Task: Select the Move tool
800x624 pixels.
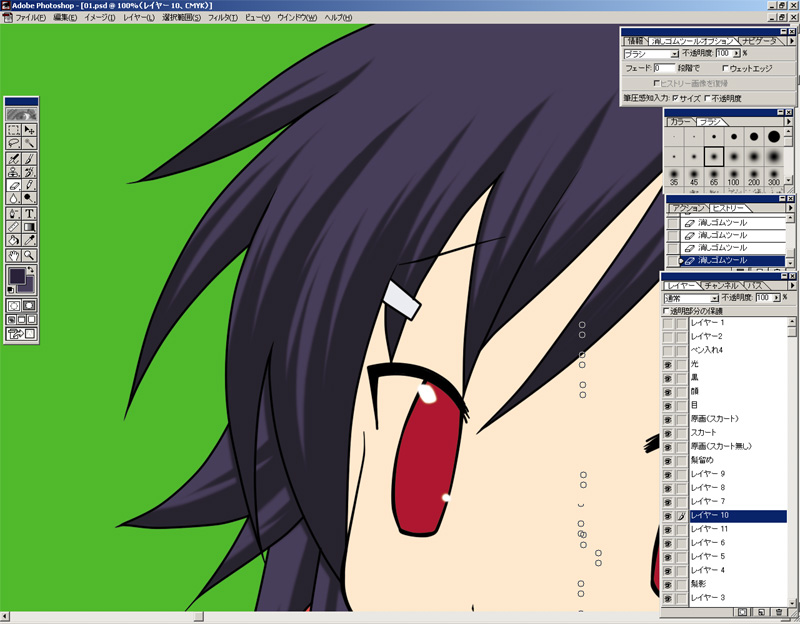Action: [x=29, y=130]
